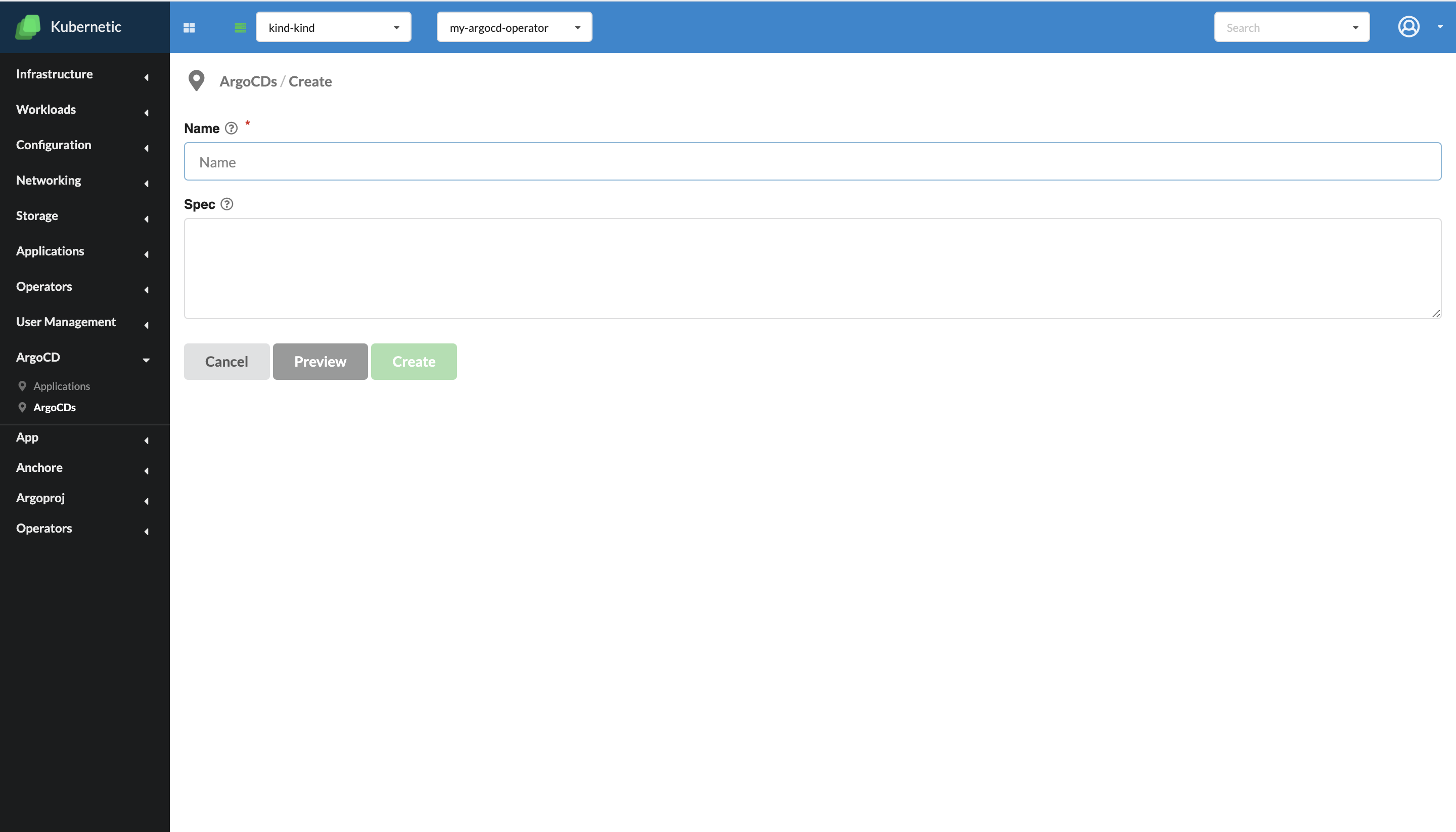The height and width of the screenshot is (832, 1456).
Task: Click the Cancel button
Action: [x=226, y=362]
